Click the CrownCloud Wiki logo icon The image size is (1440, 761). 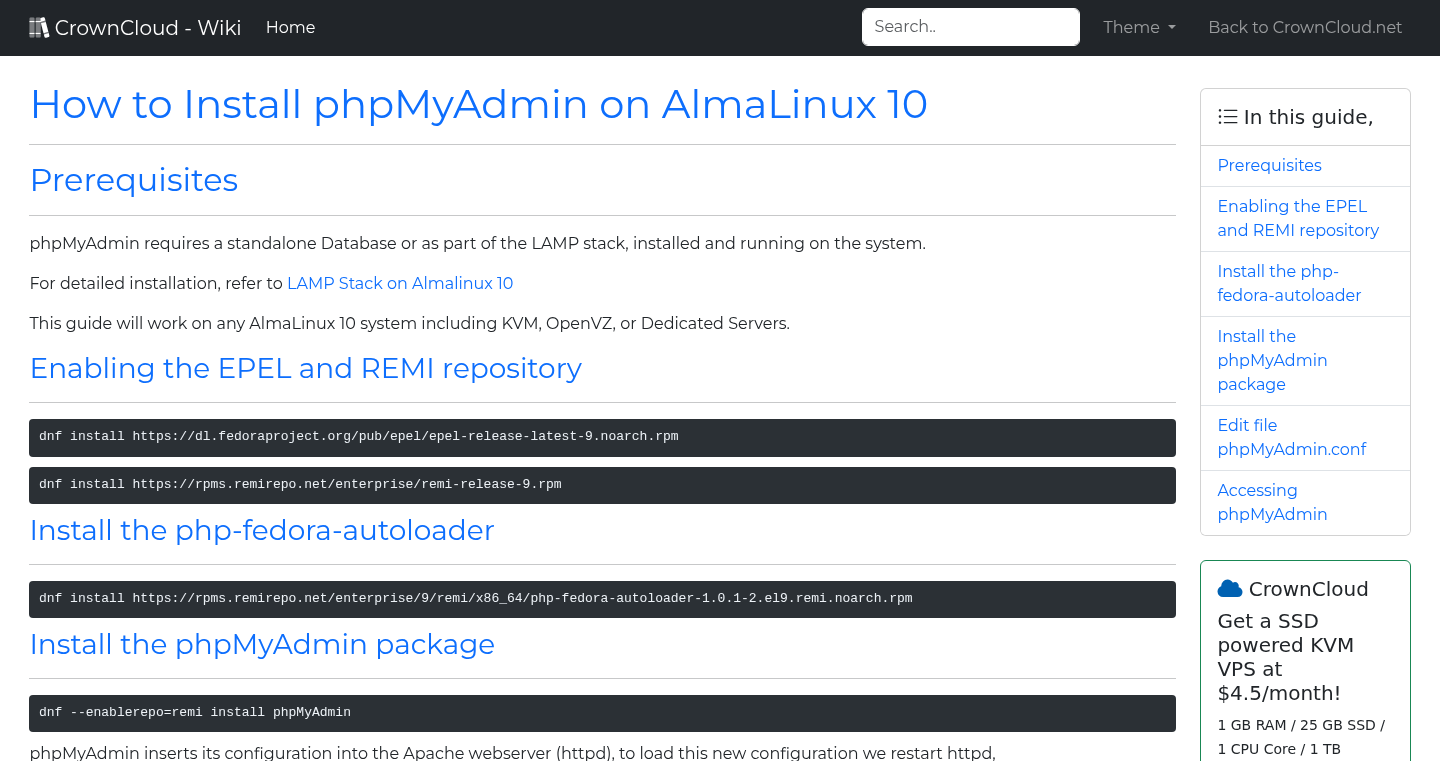pos(39,26)
